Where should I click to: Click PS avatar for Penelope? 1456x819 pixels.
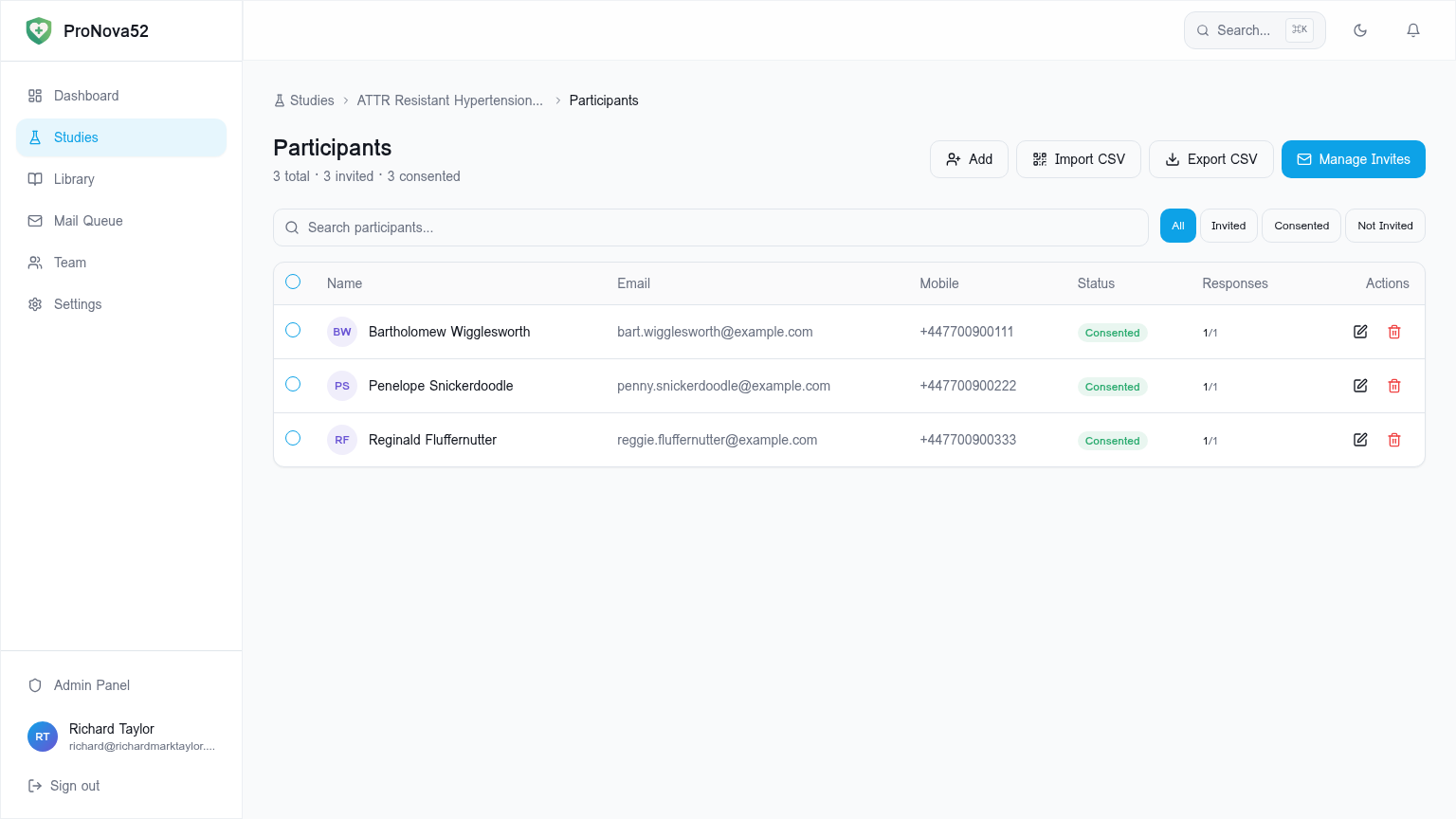pyautogui.click(x=342, y=386)
